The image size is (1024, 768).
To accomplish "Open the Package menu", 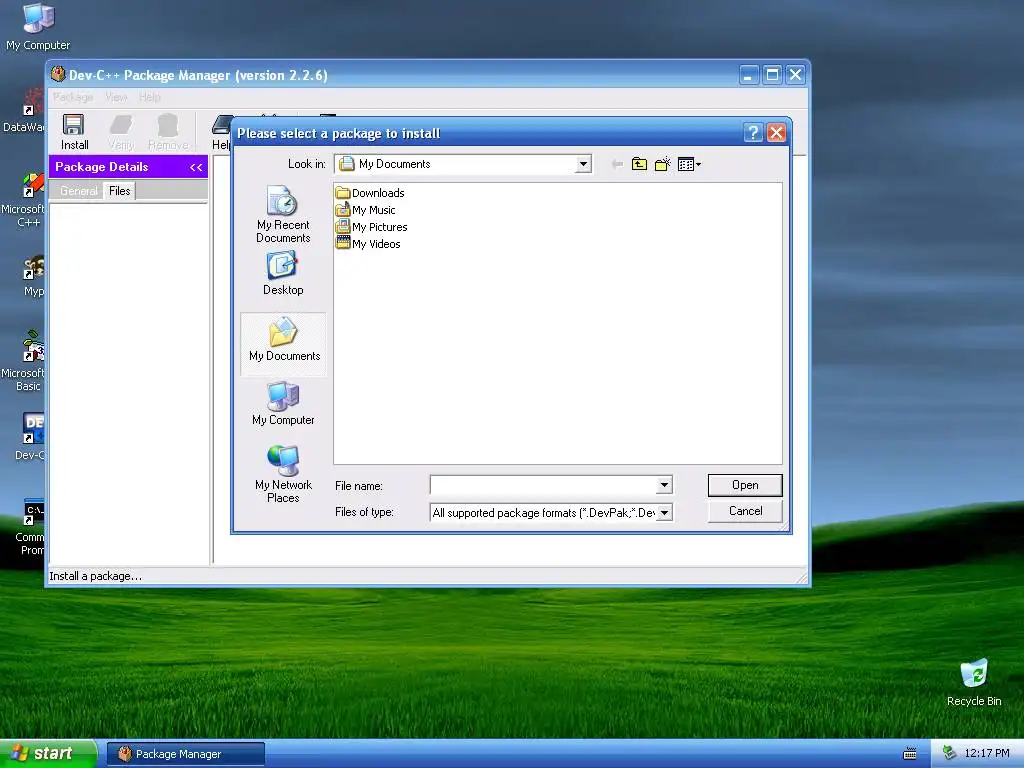I will [73, 97].
